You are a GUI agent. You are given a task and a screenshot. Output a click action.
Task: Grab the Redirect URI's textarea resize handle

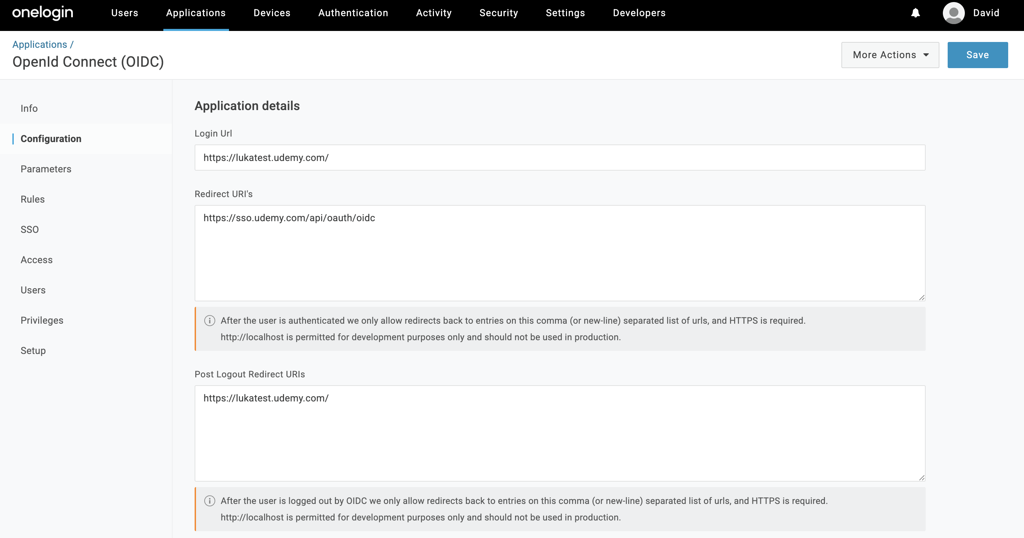(x=921, y=297)
